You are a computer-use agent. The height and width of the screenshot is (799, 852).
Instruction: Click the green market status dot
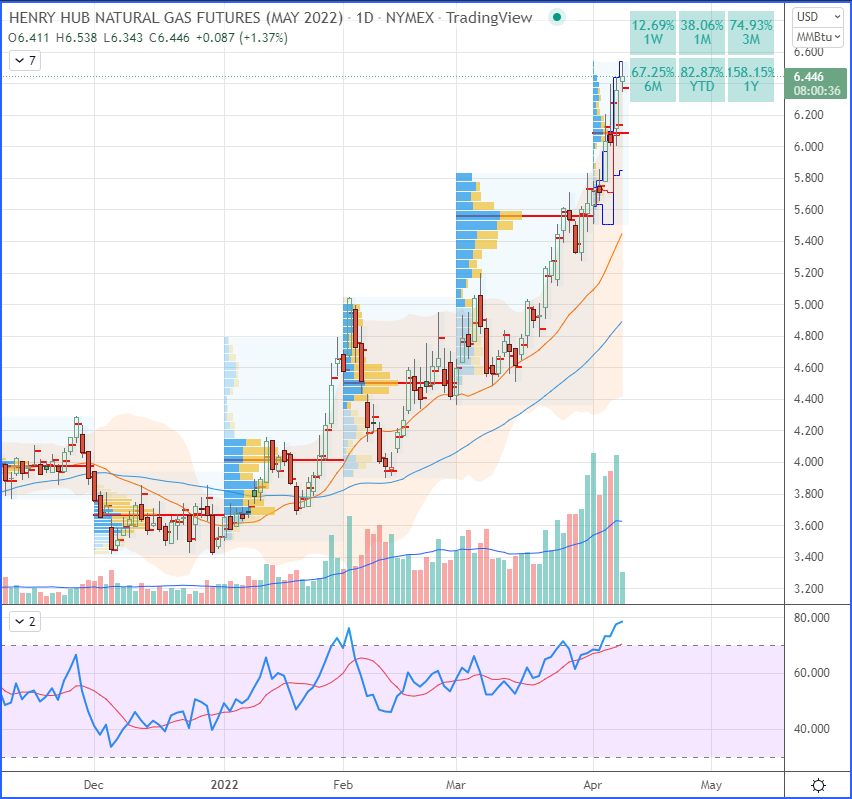[556, 17]
